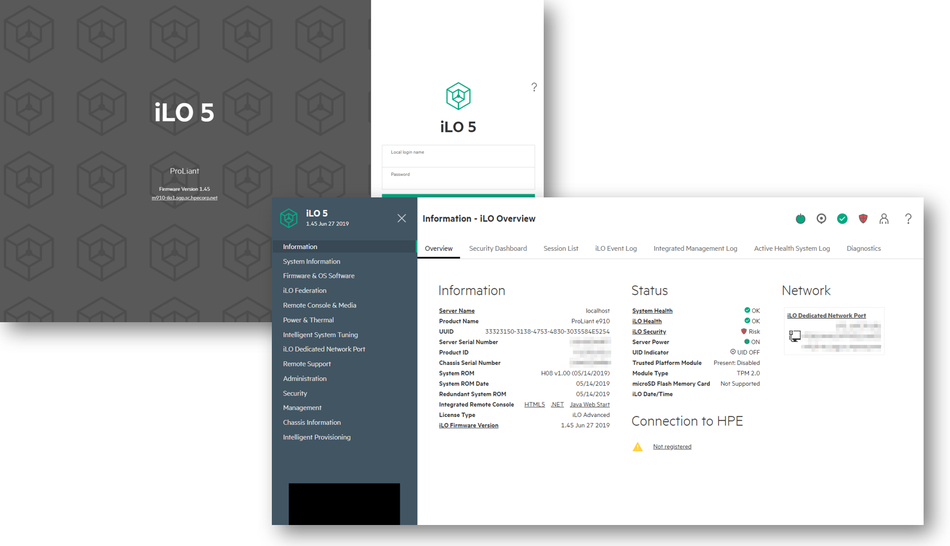
Task: Open the Security Dashboard tab
Action: click(x=498, y=248)
